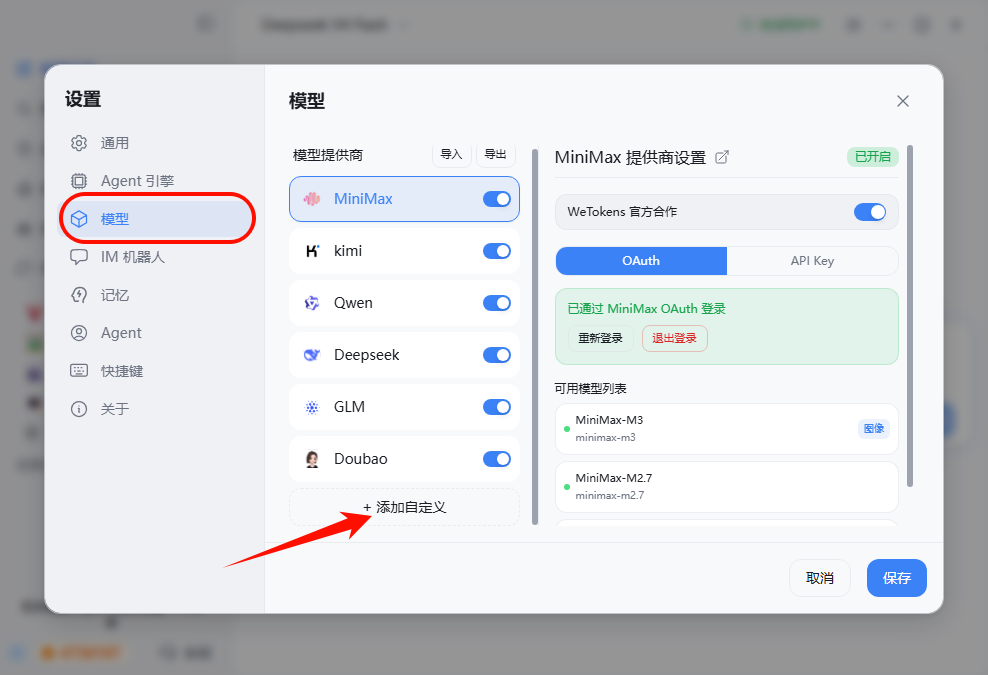Image resolution: width=988 pixels, height=675 pixels.
Task: Toggle the Doubao provider switch
Action: [497, 459]
